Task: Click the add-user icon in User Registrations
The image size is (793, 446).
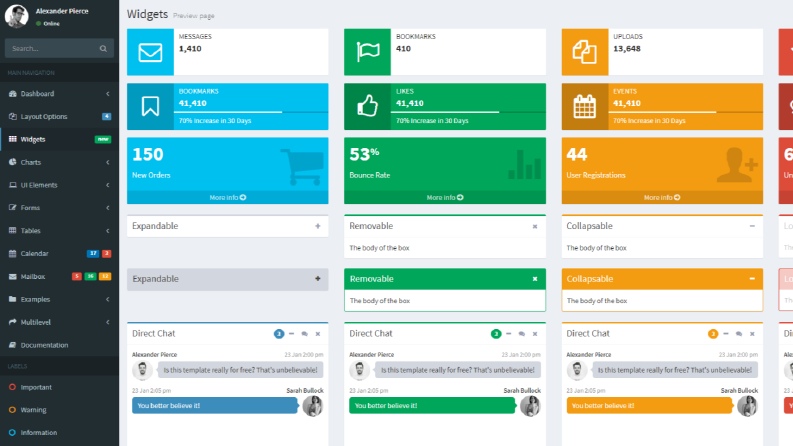Action: coord(737,165)
